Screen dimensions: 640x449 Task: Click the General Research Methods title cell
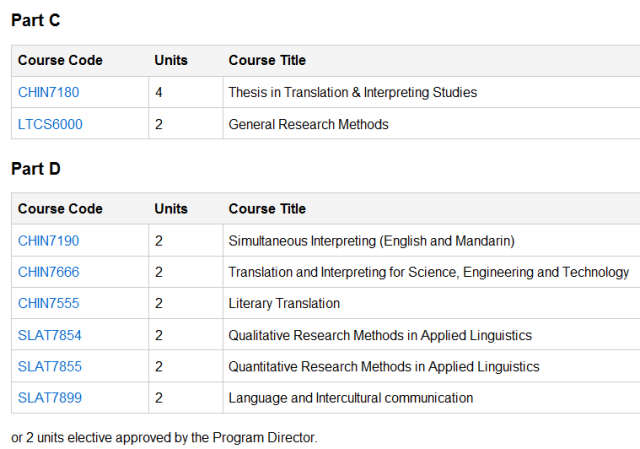pos(308,124)
